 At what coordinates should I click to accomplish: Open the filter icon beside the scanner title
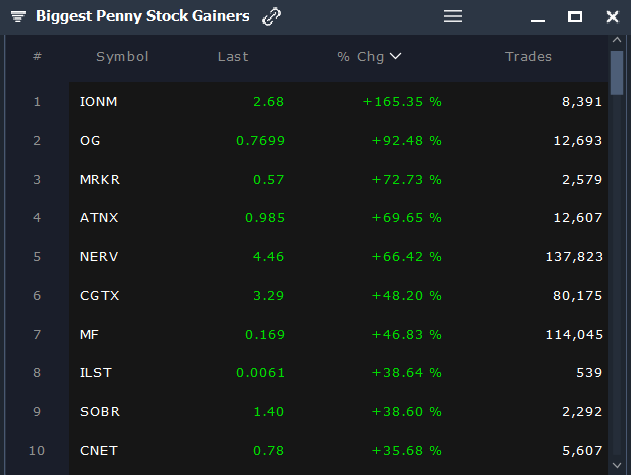point(18,17)
